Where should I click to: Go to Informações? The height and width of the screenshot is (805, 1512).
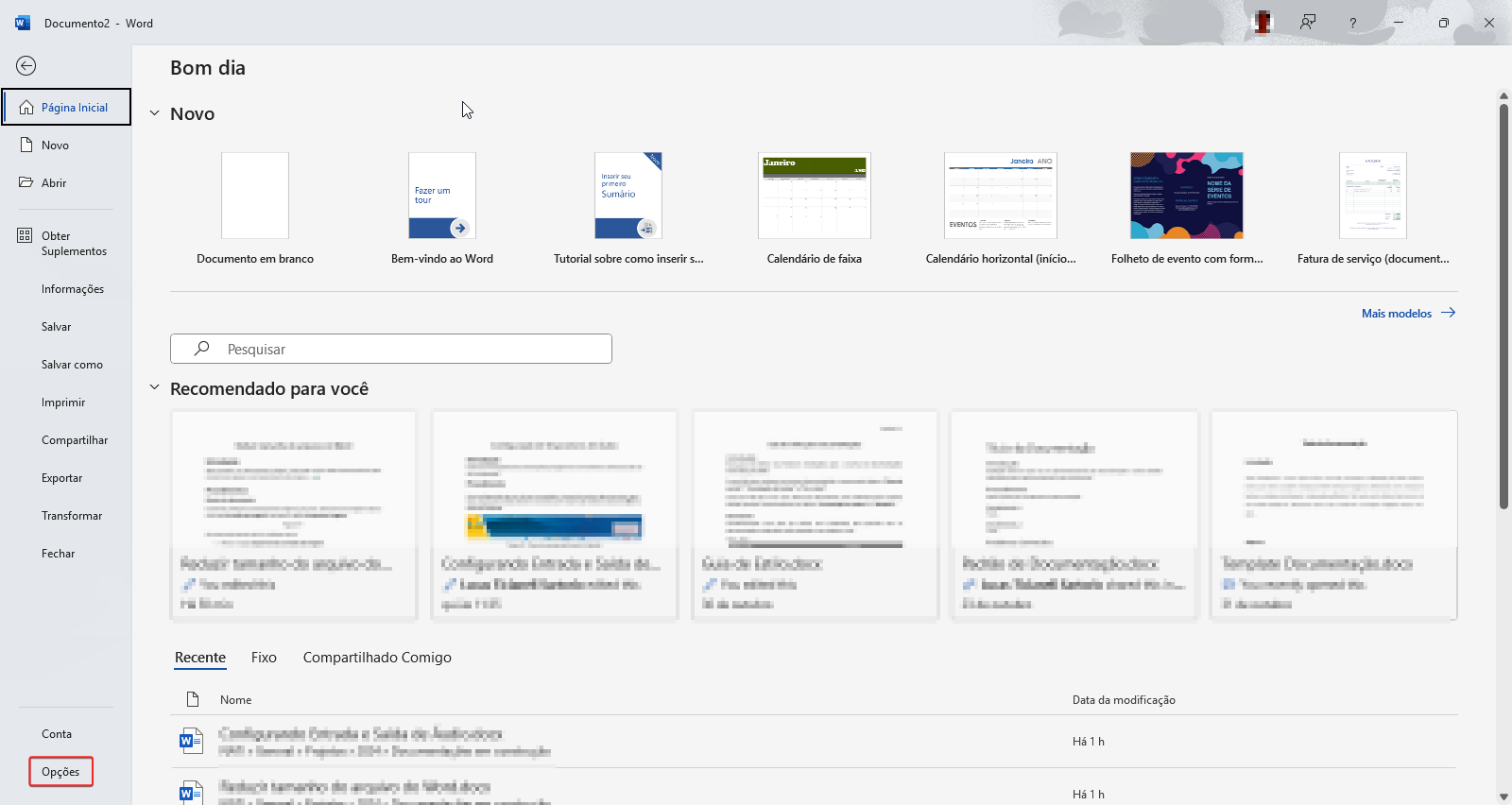73,289
